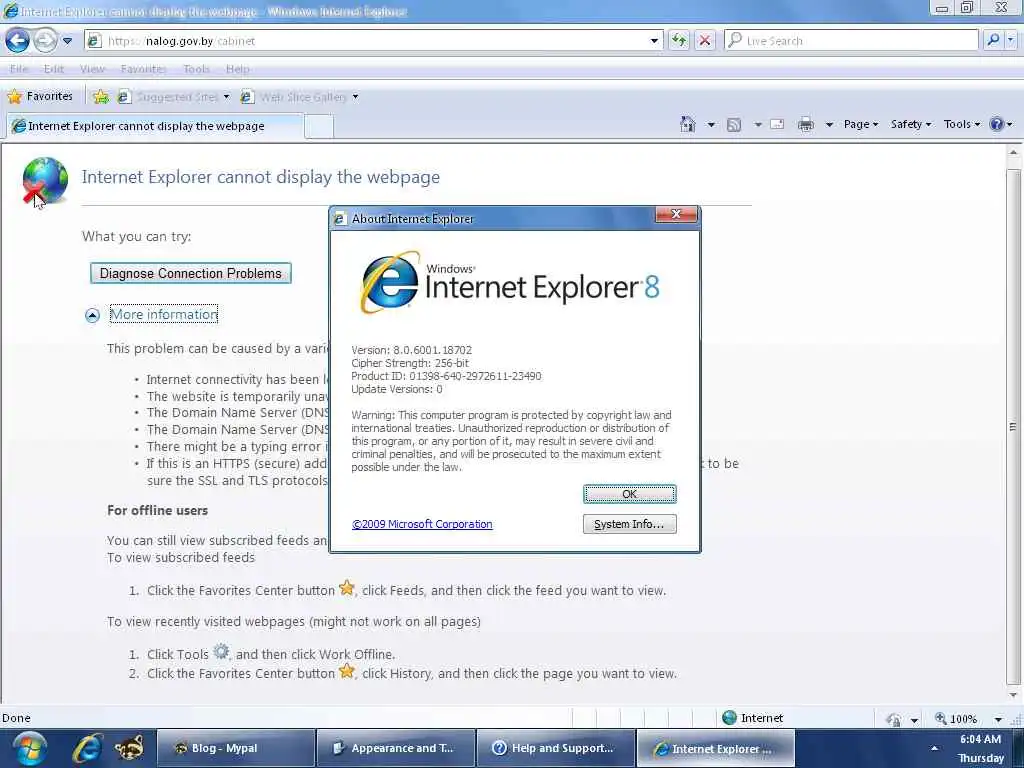This screenshot has height=768, width=1024.
Task: Open the Tools menu in menu bar
Action: pyautogui.click(x=197, y=69)
